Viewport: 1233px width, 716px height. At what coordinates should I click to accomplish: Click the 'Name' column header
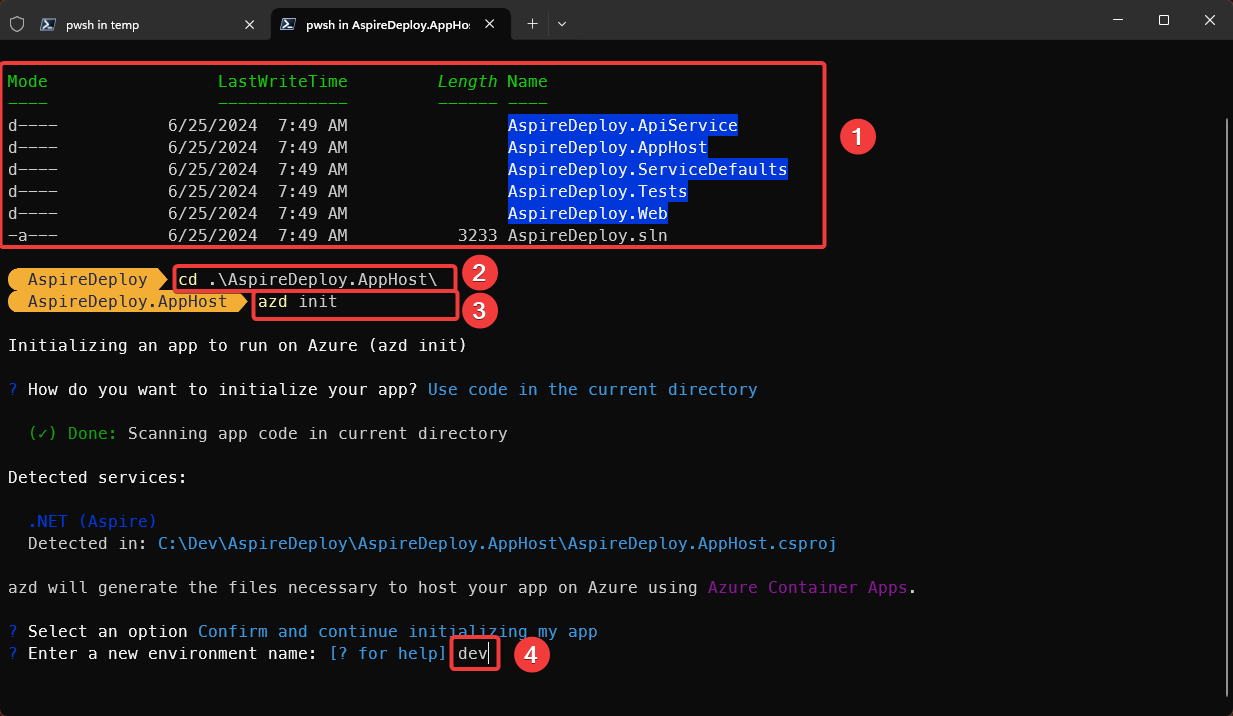click(527, 81)
